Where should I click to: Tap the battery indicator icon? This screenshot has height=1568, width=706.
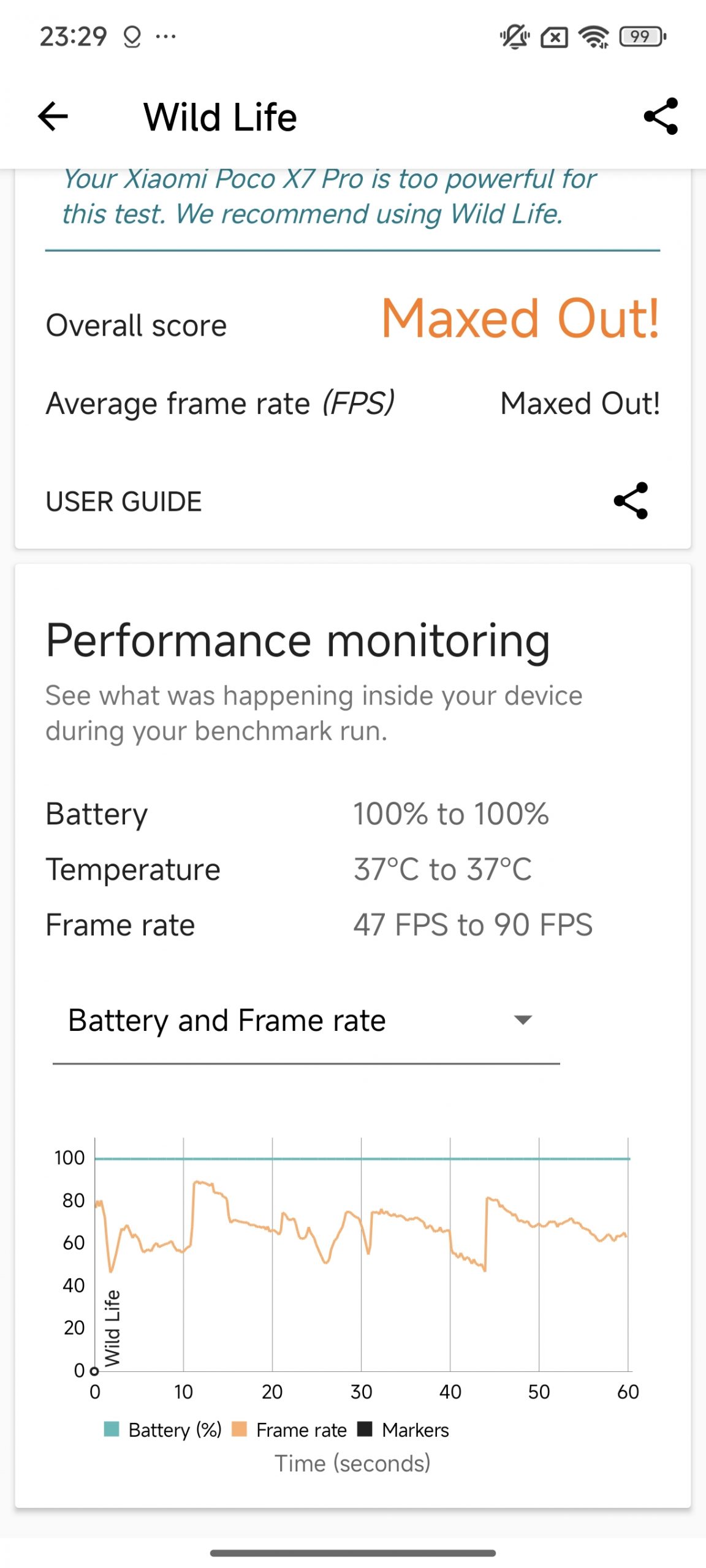click(x=642, y=37)
